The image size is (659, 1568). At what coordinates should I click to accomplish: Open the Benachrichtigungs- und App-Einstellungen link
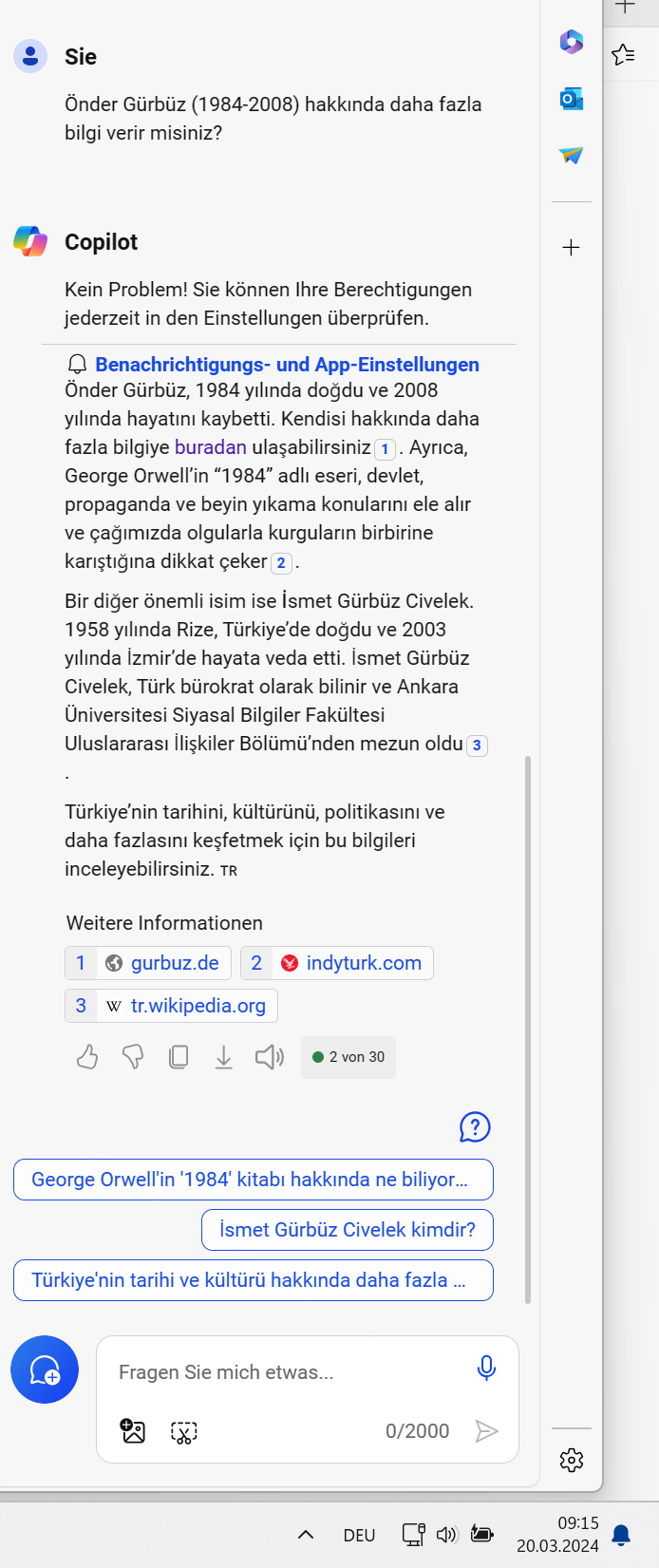point(287,365)
